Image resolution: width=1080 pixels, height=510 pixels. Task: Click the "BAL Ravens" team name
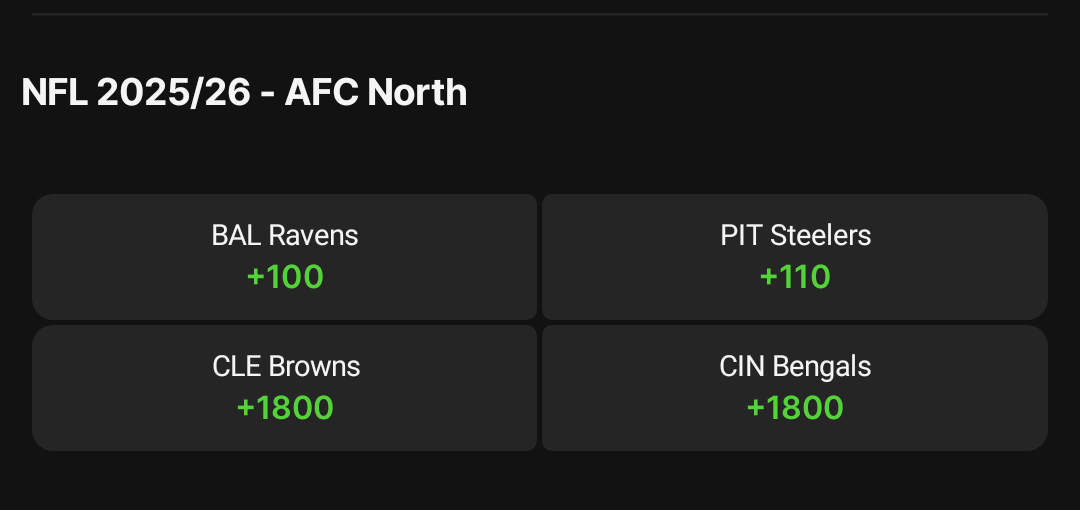tap(285, 235)
